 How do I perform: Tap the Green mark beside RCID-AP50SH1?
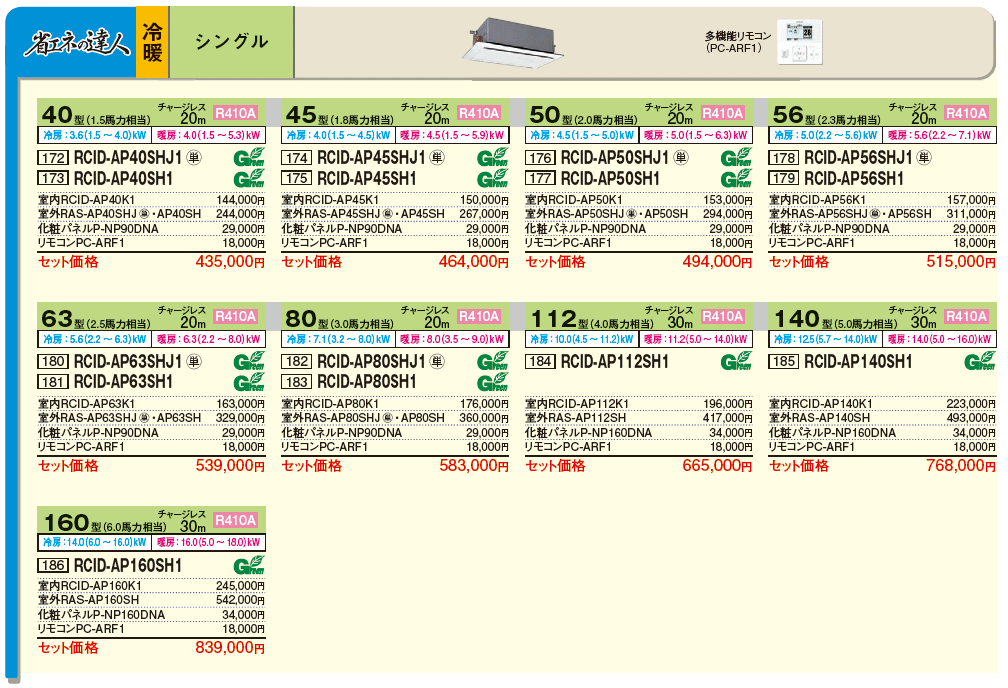tap(736, 178)
